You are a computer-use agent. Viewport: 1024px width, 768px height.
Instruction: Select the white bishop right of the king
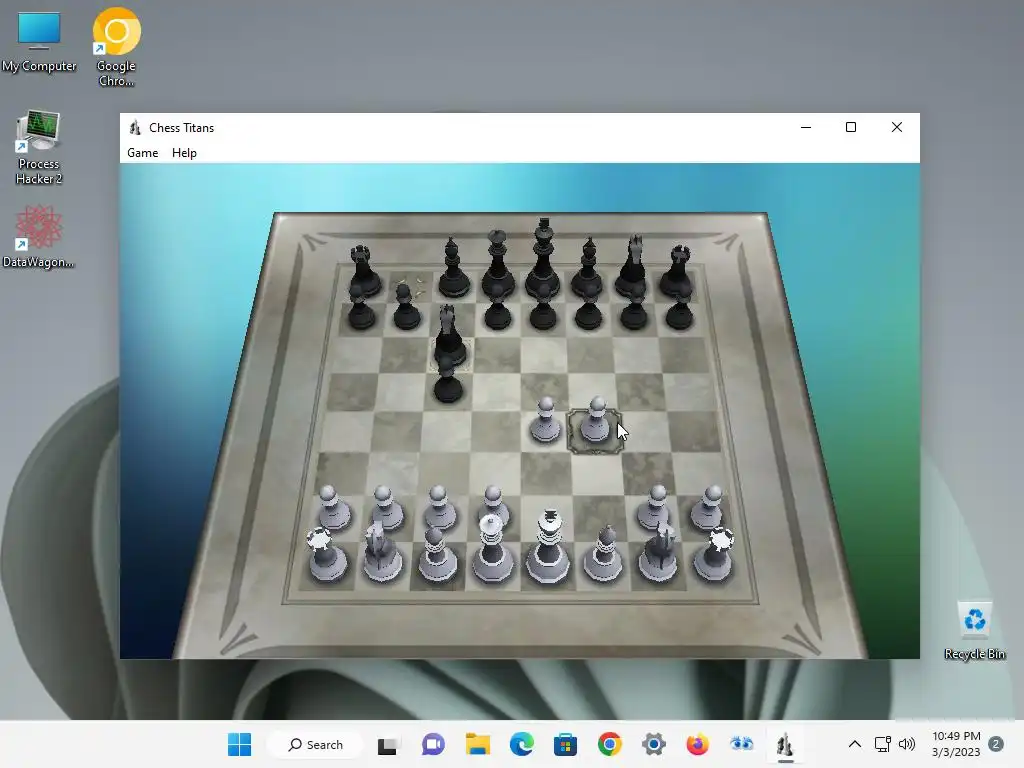point(603,554)
